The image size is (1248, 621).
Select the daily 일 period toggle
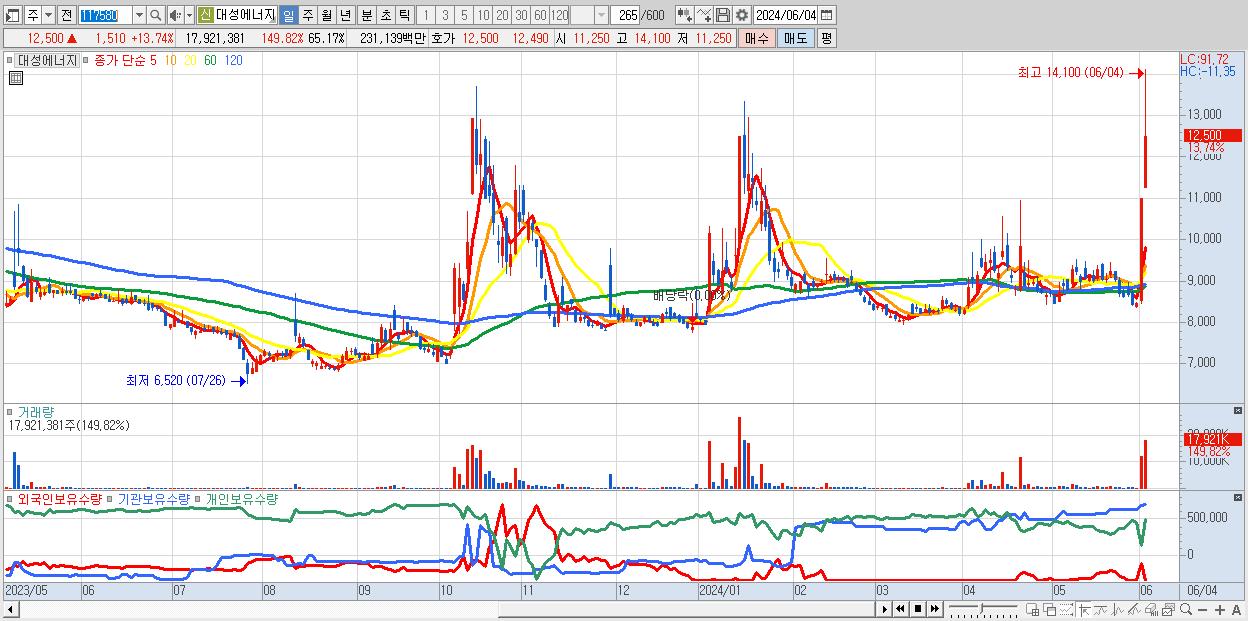288,15
